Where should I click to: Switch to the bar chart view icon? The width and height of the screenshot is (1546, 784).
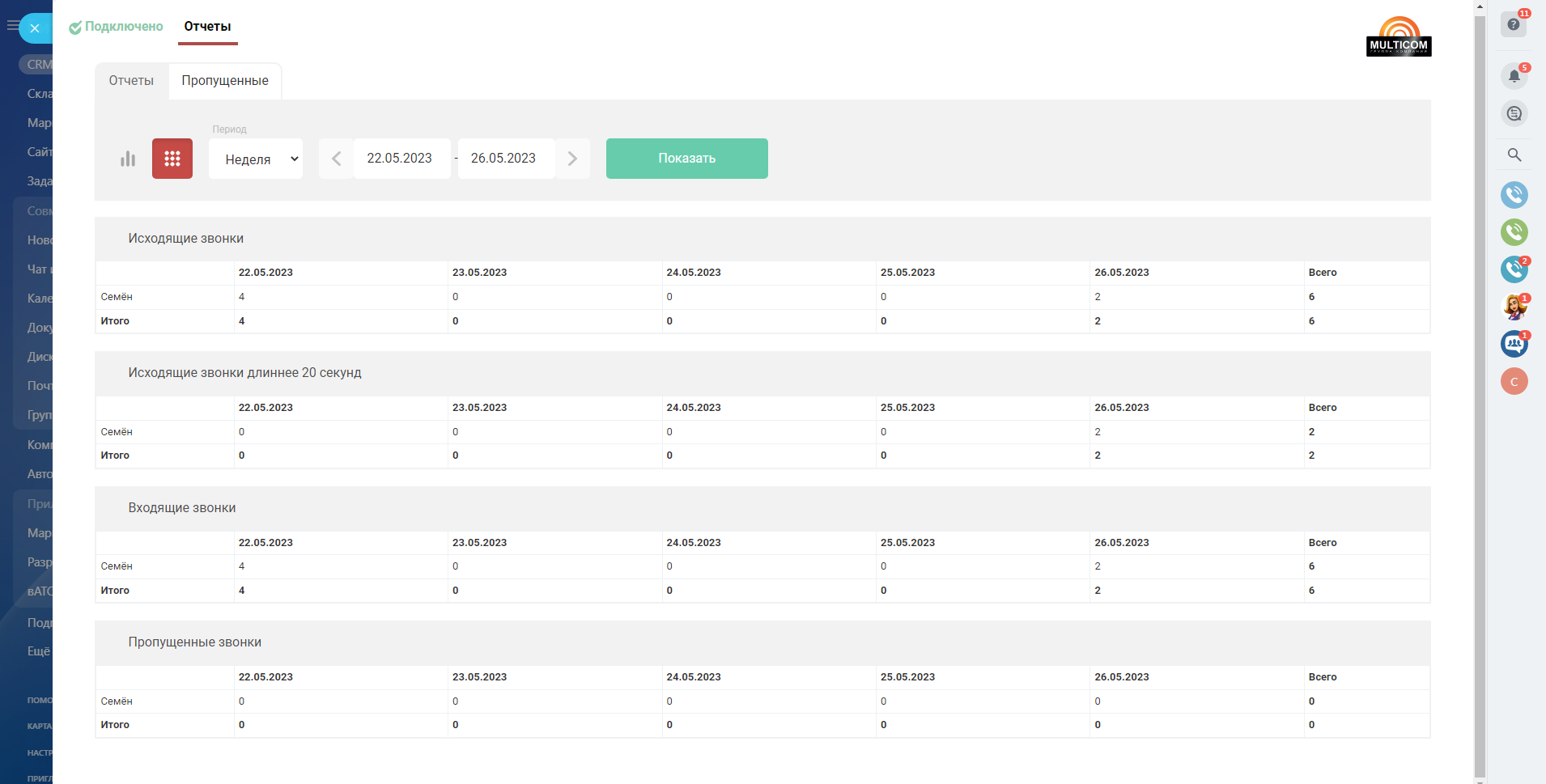[x=128, y=159]
